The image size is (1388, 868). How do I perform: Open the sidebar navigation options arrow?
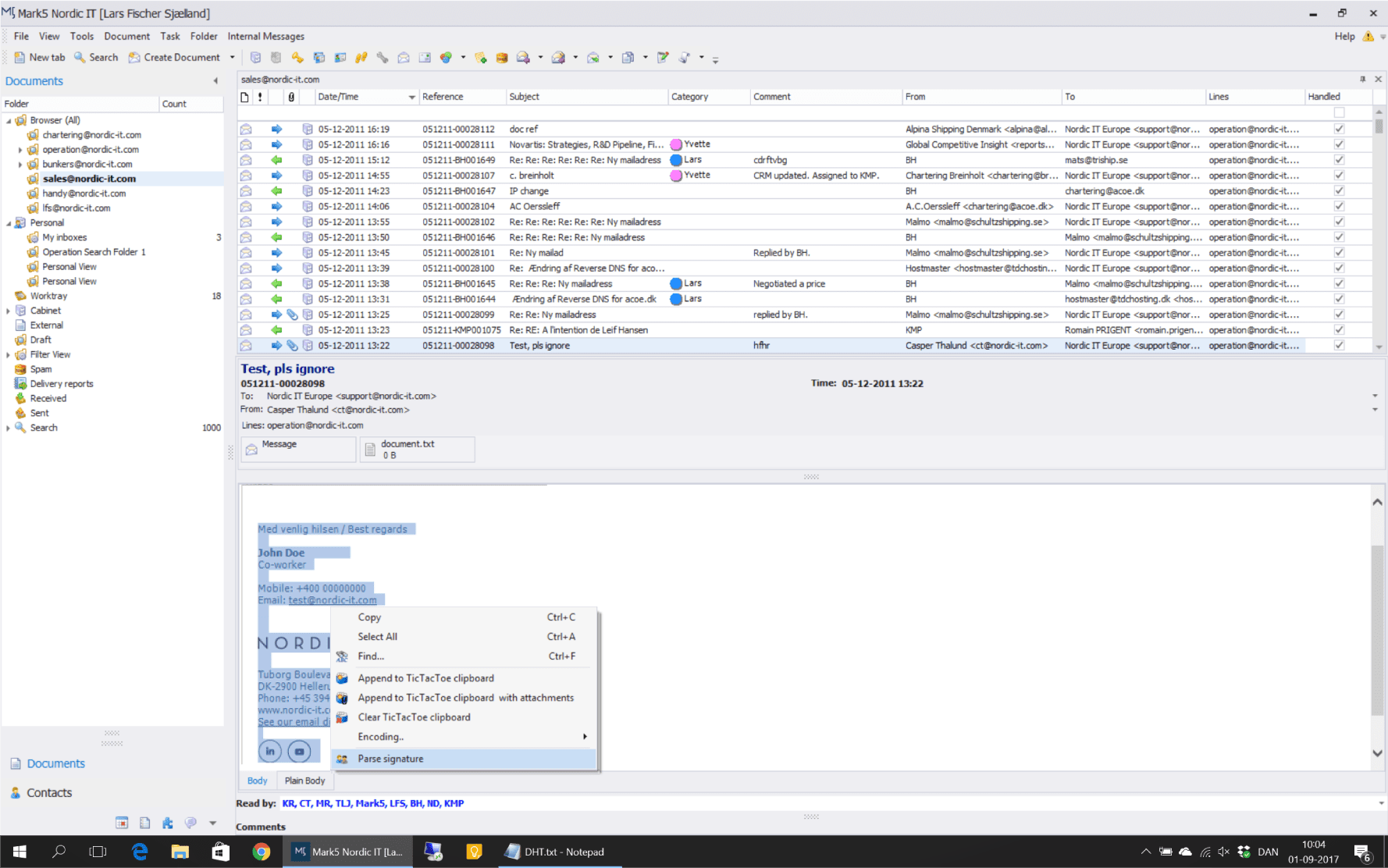212,823
